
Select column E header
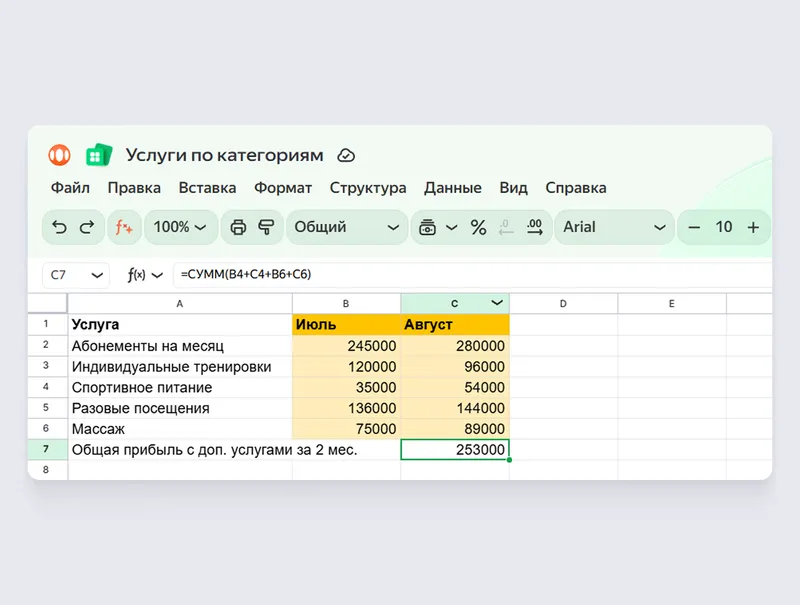click(672, 304)
